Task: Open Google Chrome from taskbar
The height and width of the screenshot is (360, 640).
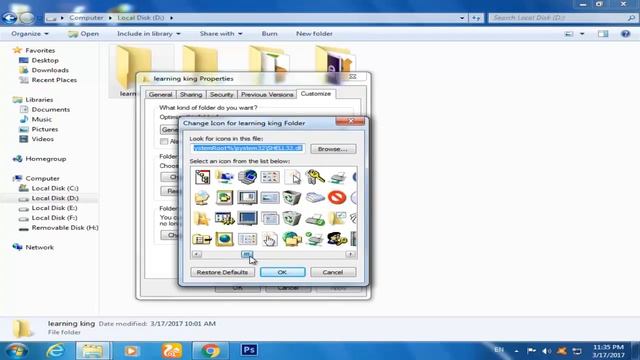Action: 210,351
